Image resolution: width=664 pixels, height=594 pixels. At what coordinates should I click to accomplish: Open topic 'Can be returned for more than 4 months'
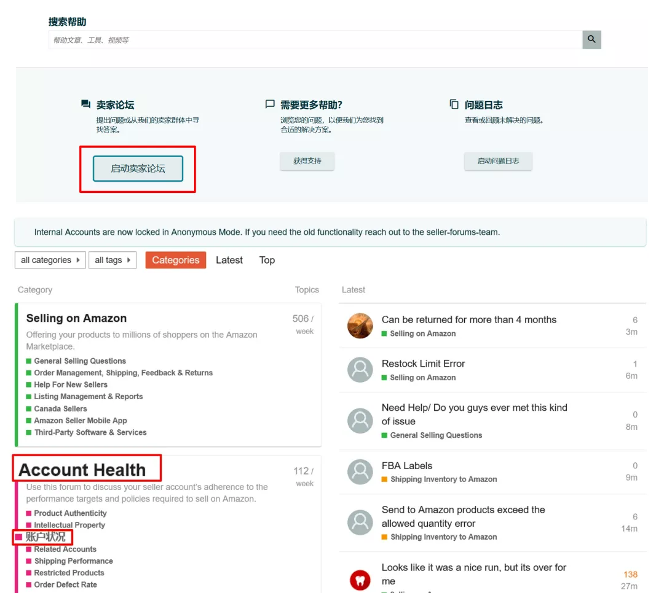point(469,320)
